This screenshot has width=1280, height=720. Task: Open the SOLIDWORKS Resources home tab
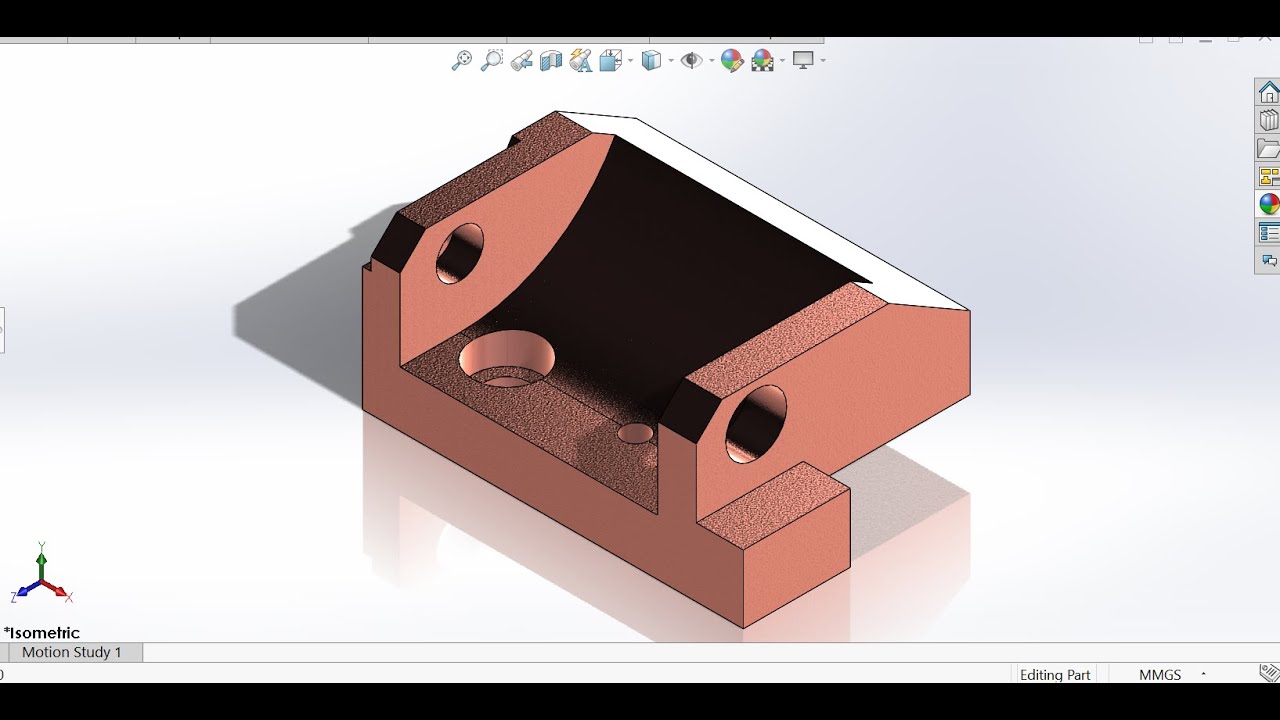pos(1268,93)
